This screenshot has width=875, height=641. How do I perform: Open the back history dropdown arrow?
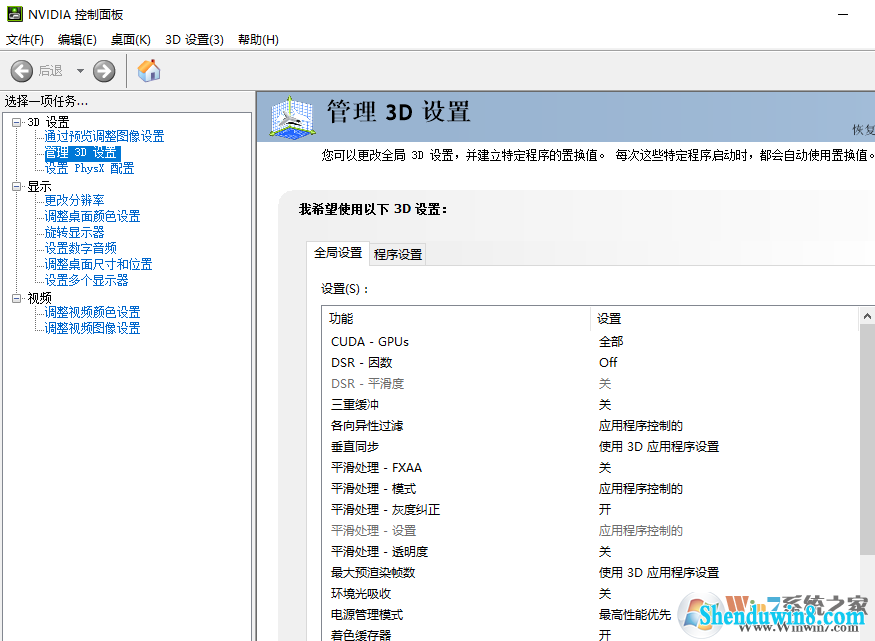tap(80, 71)
